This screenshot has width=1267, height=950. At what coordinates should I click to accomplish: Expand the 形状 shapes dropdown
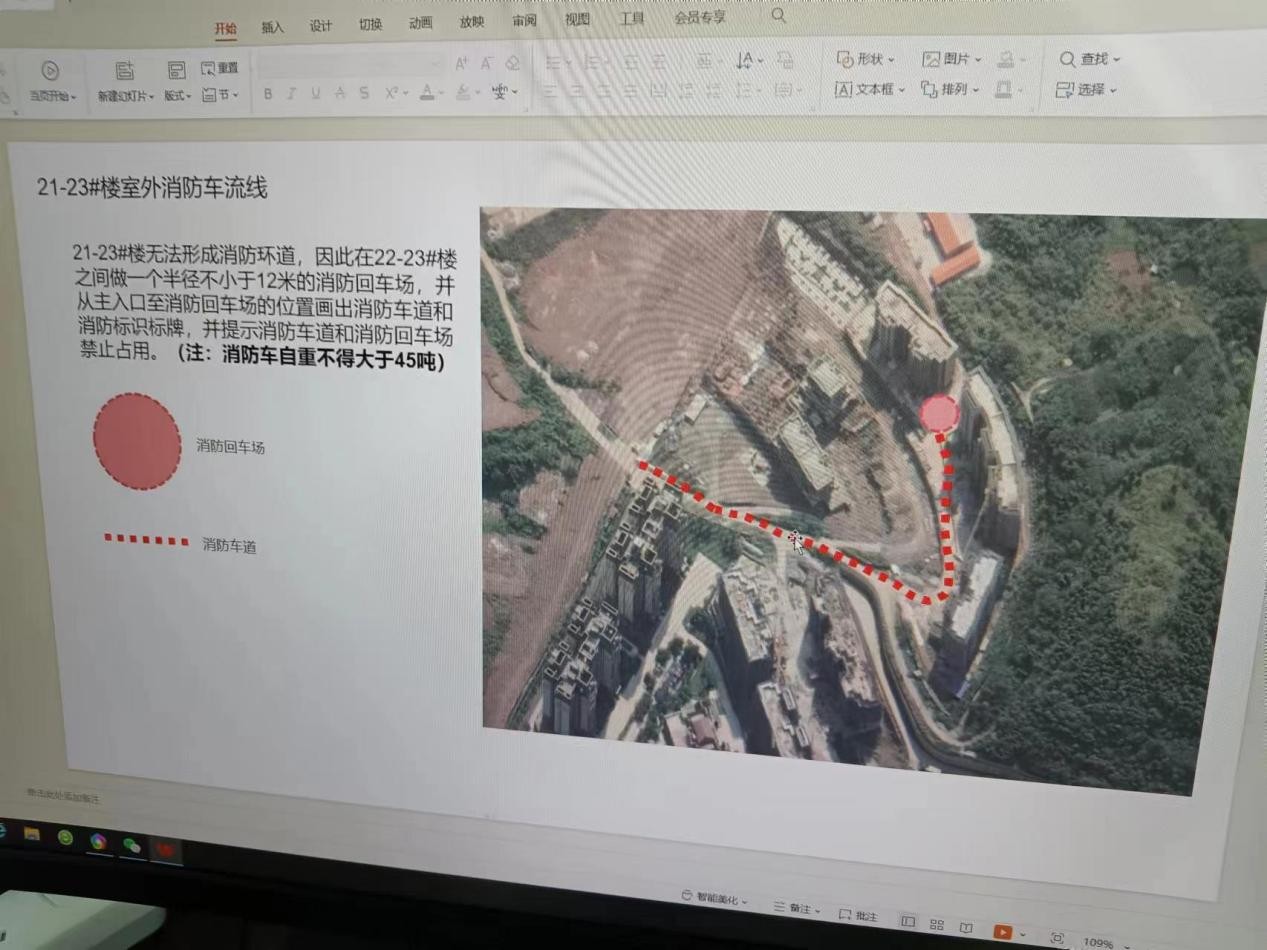866,60
